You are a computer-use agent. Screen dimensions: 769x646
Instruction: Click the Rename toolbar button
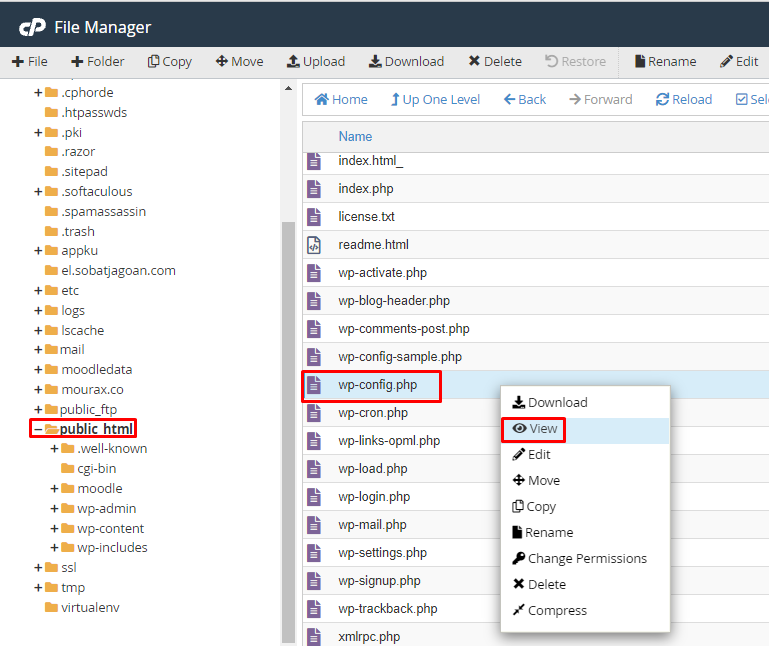coord(666,62)
